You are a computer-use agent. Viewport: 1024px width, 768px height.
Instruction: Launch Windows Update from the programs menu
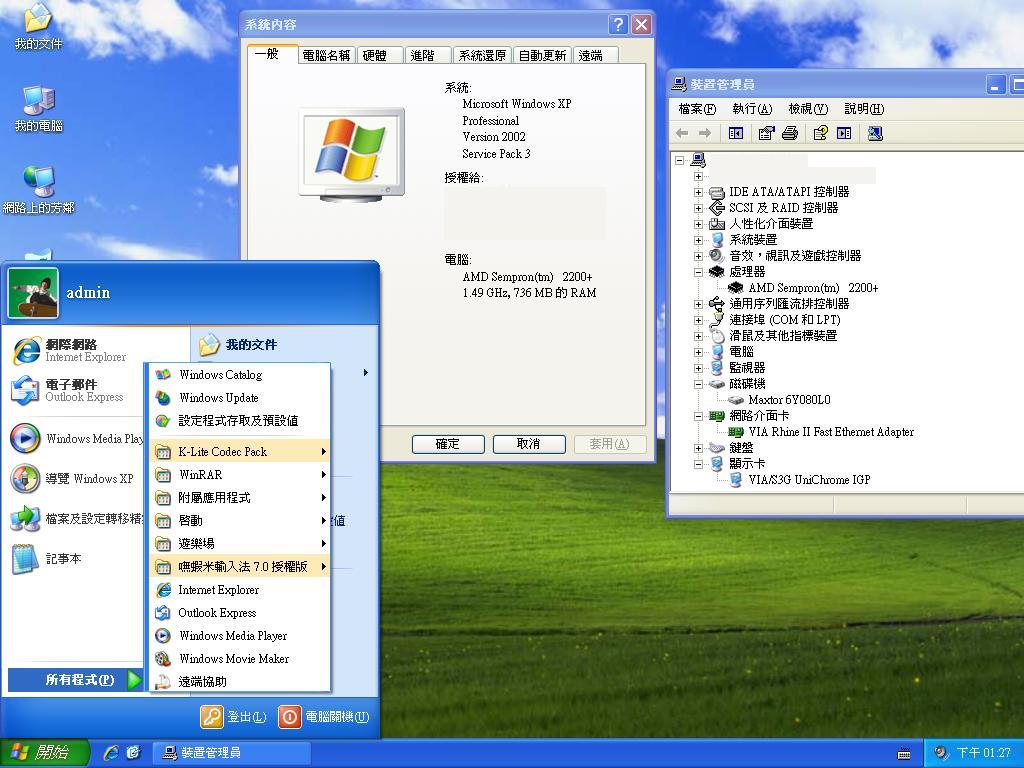coord(218,398)
